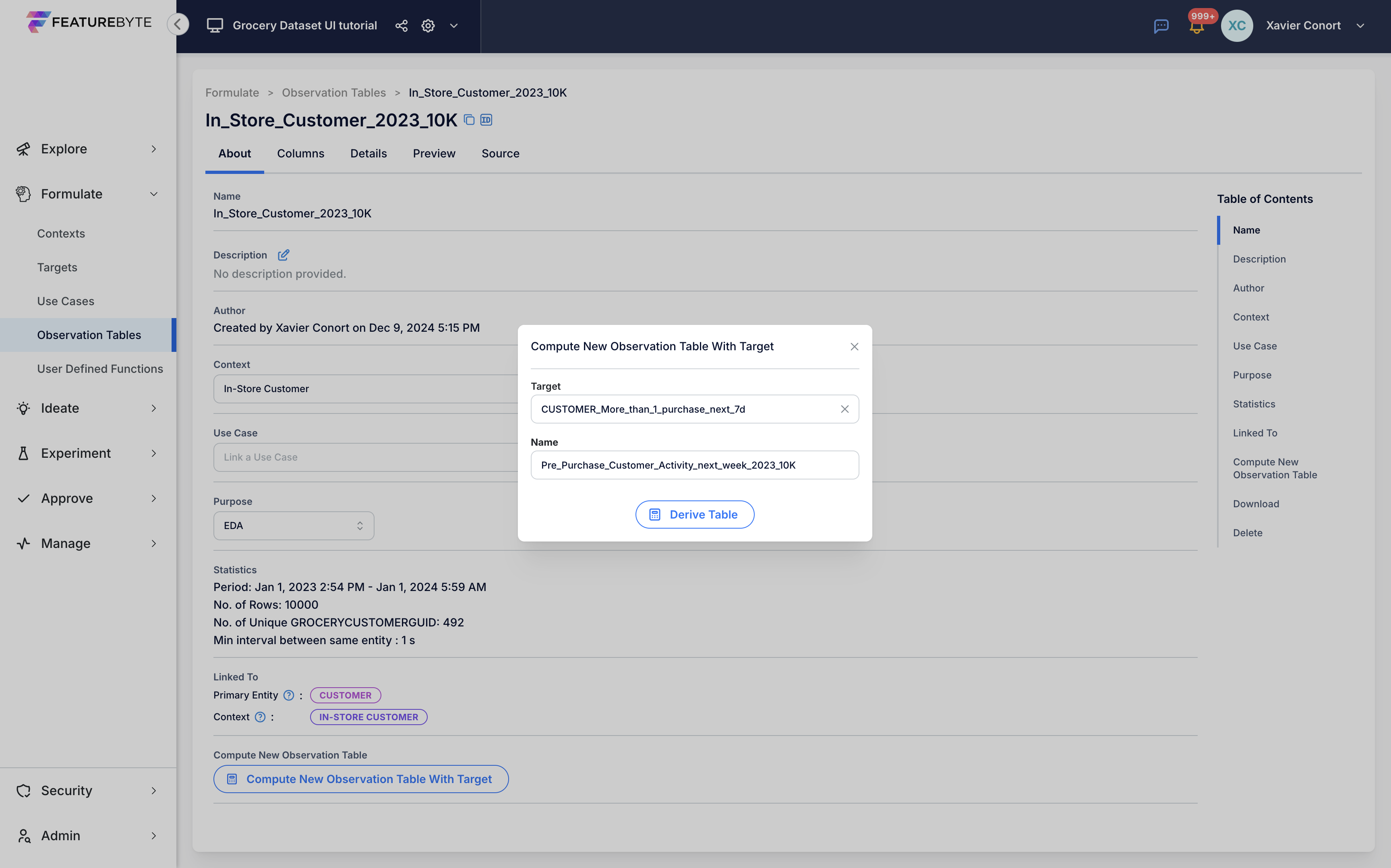Open the Xavier Conort account menu chevron

click(x=1360, y=25)
